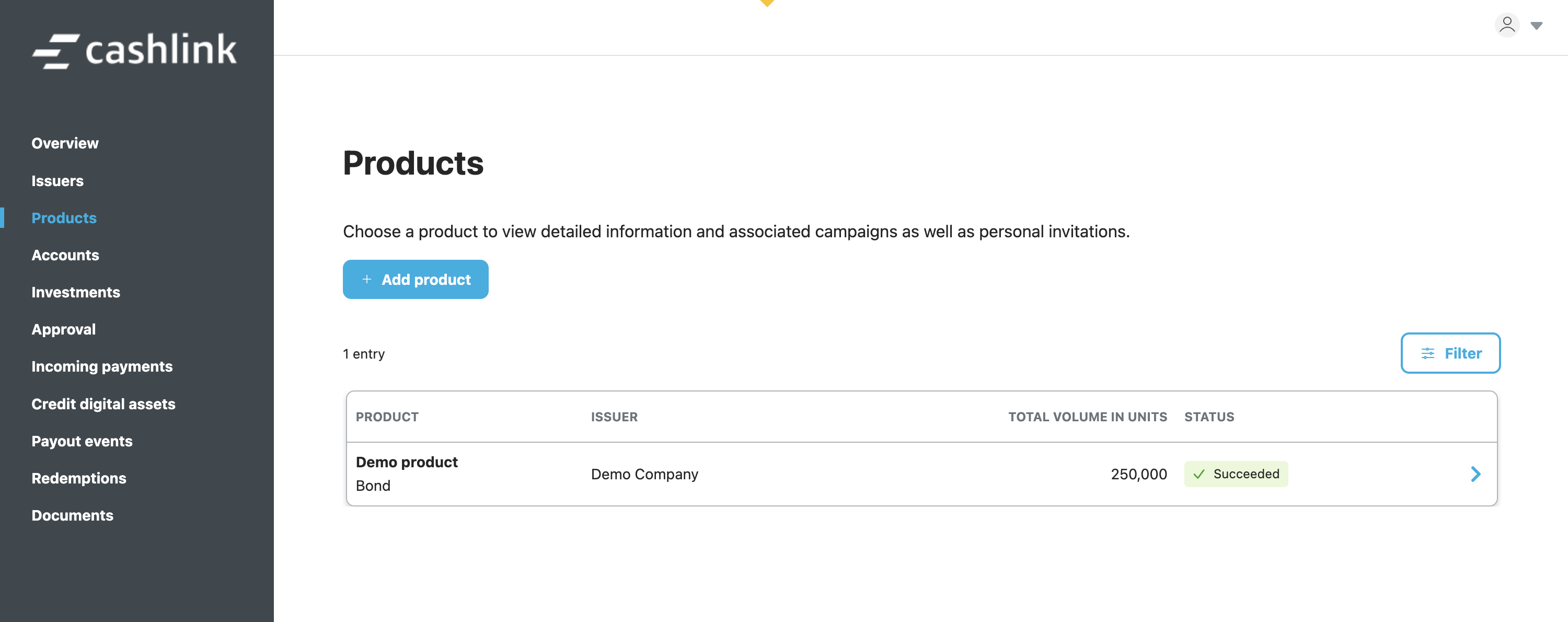This screenshot has height=622, width=1568.
Task: Open the Investments page
Action: (x=75, y=292)
